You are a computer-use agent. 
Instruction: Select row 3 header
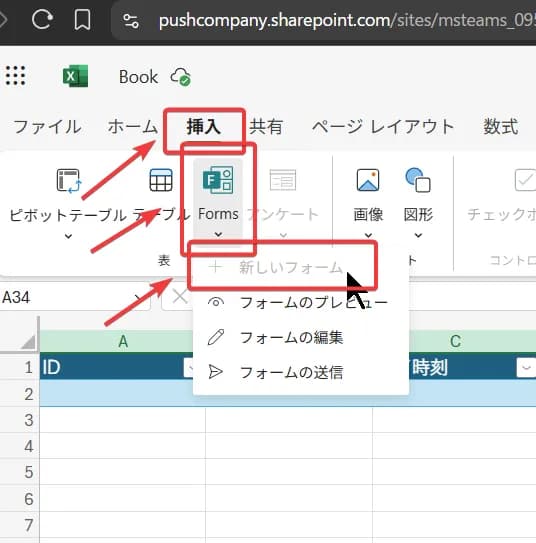pos(20,420)
